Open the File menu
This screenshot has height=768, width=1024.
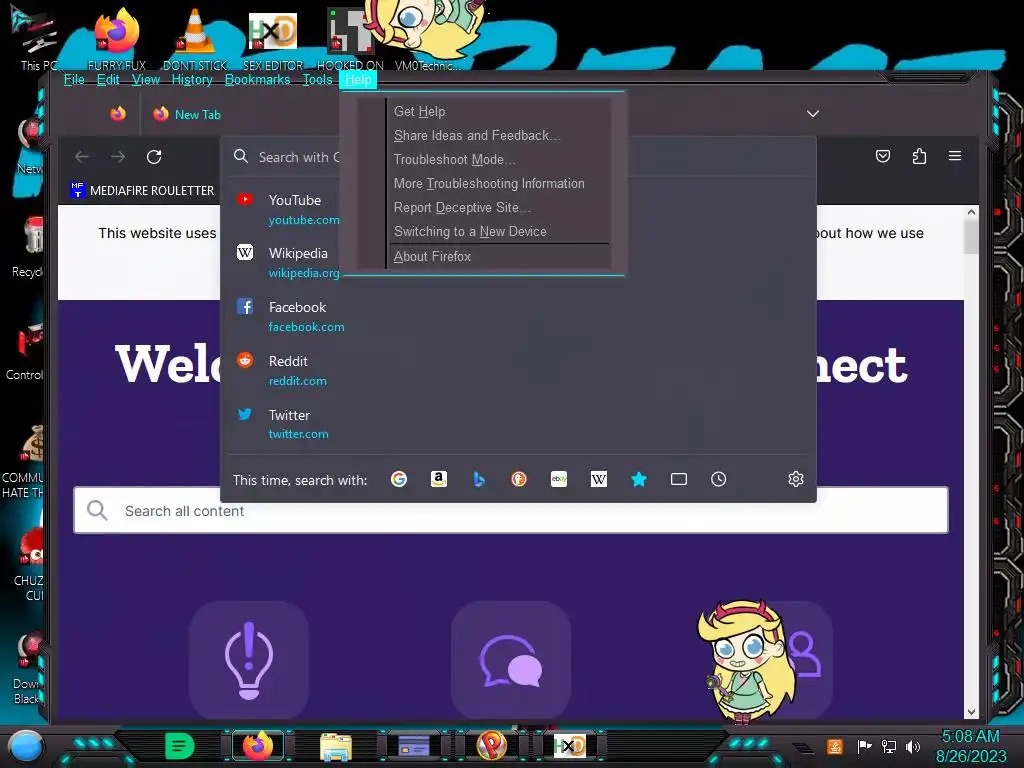pos(74,80)
